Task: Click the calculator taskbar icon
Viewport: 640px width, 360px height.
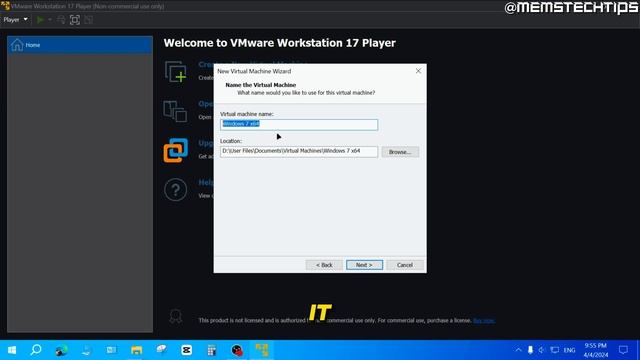Action: 211,350
